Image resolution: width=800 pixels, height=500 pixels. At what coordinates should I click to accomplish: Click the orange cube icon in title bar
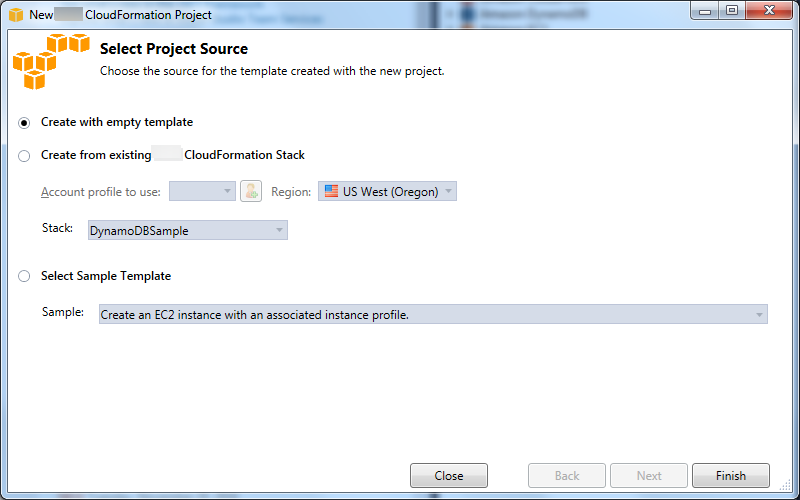[x=16, y=15]
